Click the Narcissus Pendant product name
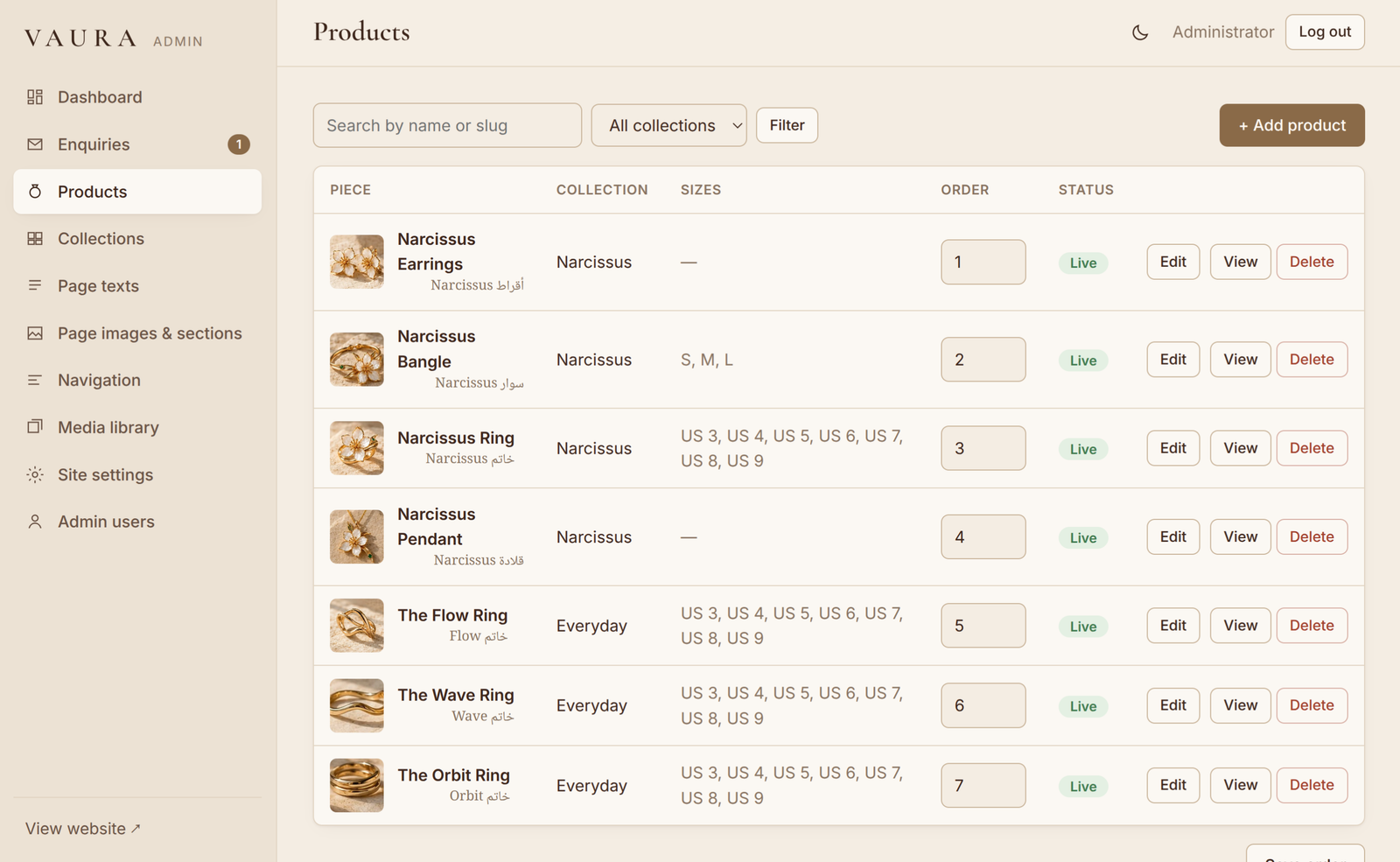Image resolution: width=1400 pixels, height=862 pixels. click(x=437, y=527)
